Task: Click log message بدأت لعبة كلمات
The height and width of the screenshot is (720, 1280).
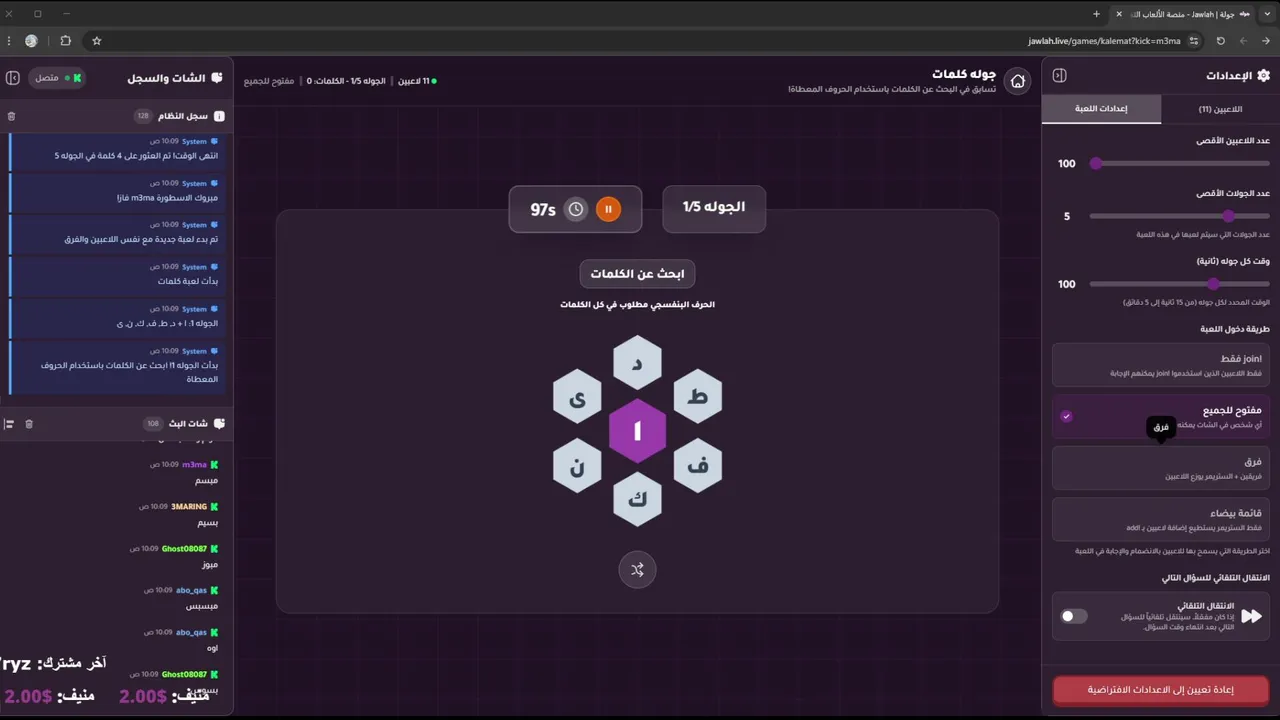Action: point(188,282)
